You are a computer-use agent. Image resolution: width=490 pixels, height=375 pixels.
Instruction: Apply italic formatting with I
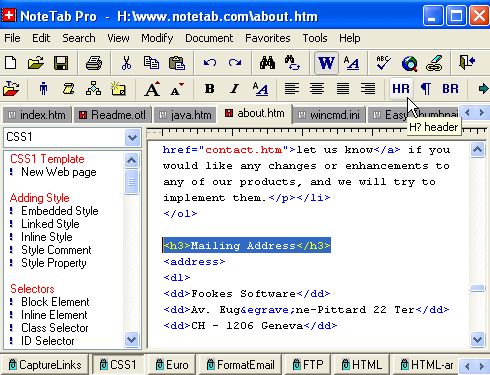(x=235, y=89)
